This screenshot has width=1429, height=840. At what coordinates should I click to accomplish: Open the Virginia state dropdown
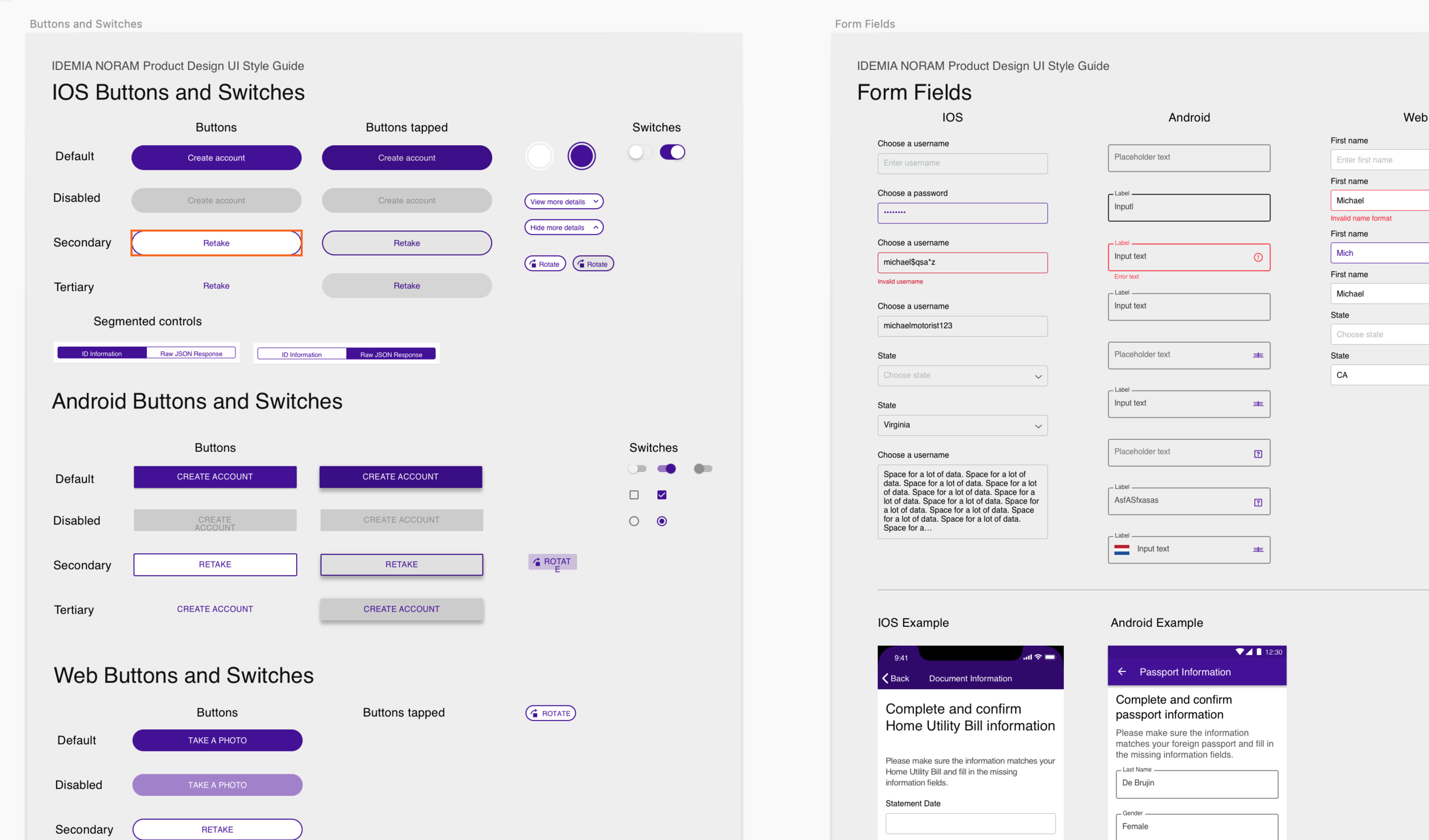tap(962, 425)
